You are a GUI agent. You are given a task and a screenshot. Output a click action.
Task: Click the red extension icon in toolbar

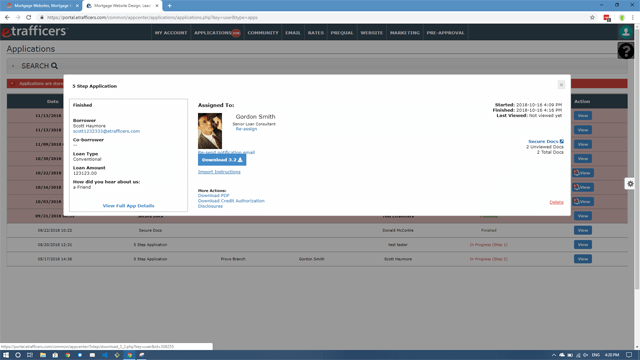(x=607, y=18)
